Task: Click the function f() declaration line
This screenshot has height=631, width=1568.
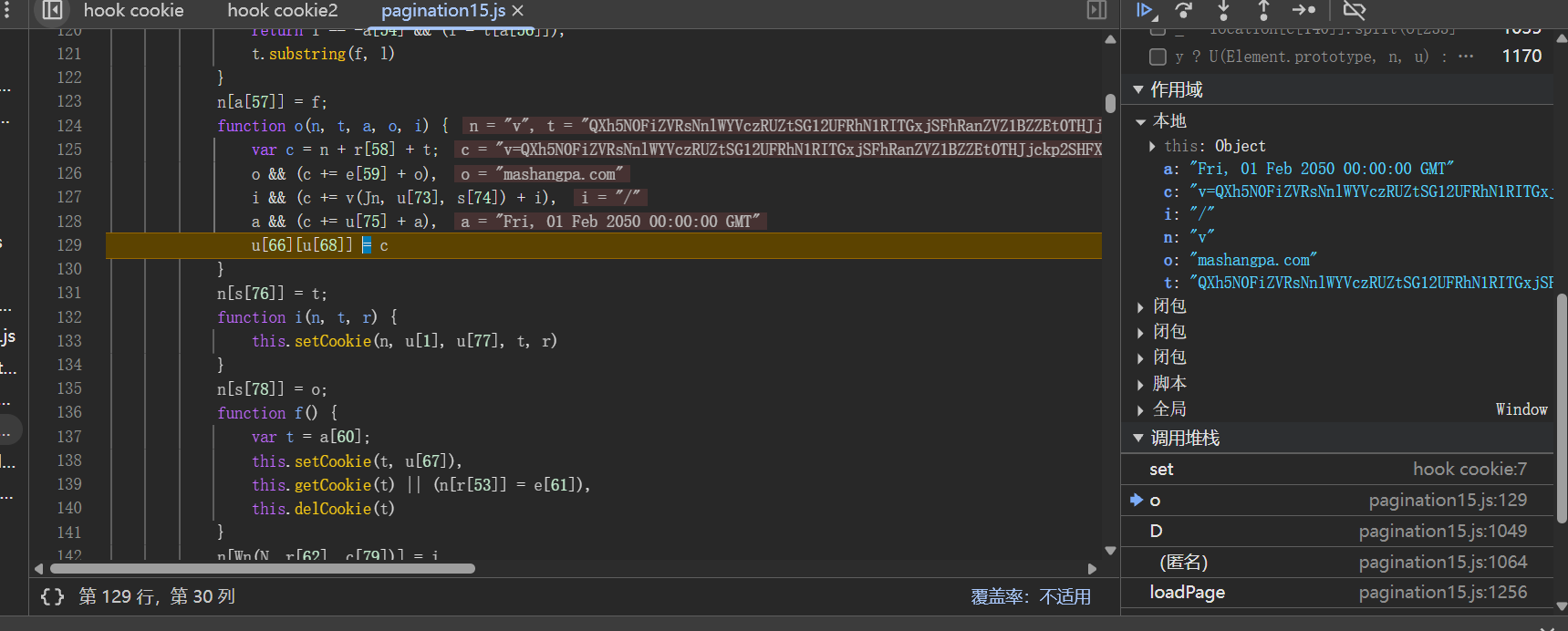Action: (277, 413)
